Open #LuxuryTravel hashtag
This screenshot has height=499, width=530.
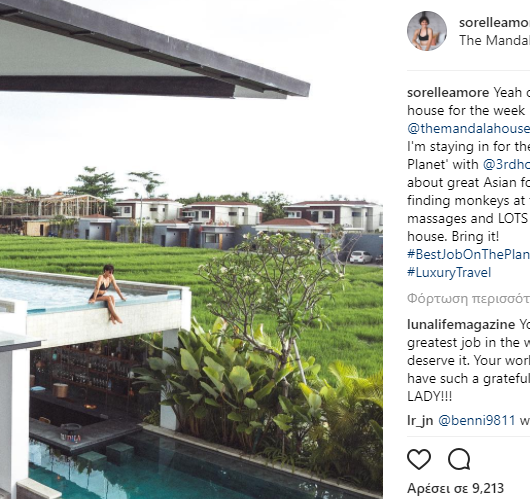[449, 272]
